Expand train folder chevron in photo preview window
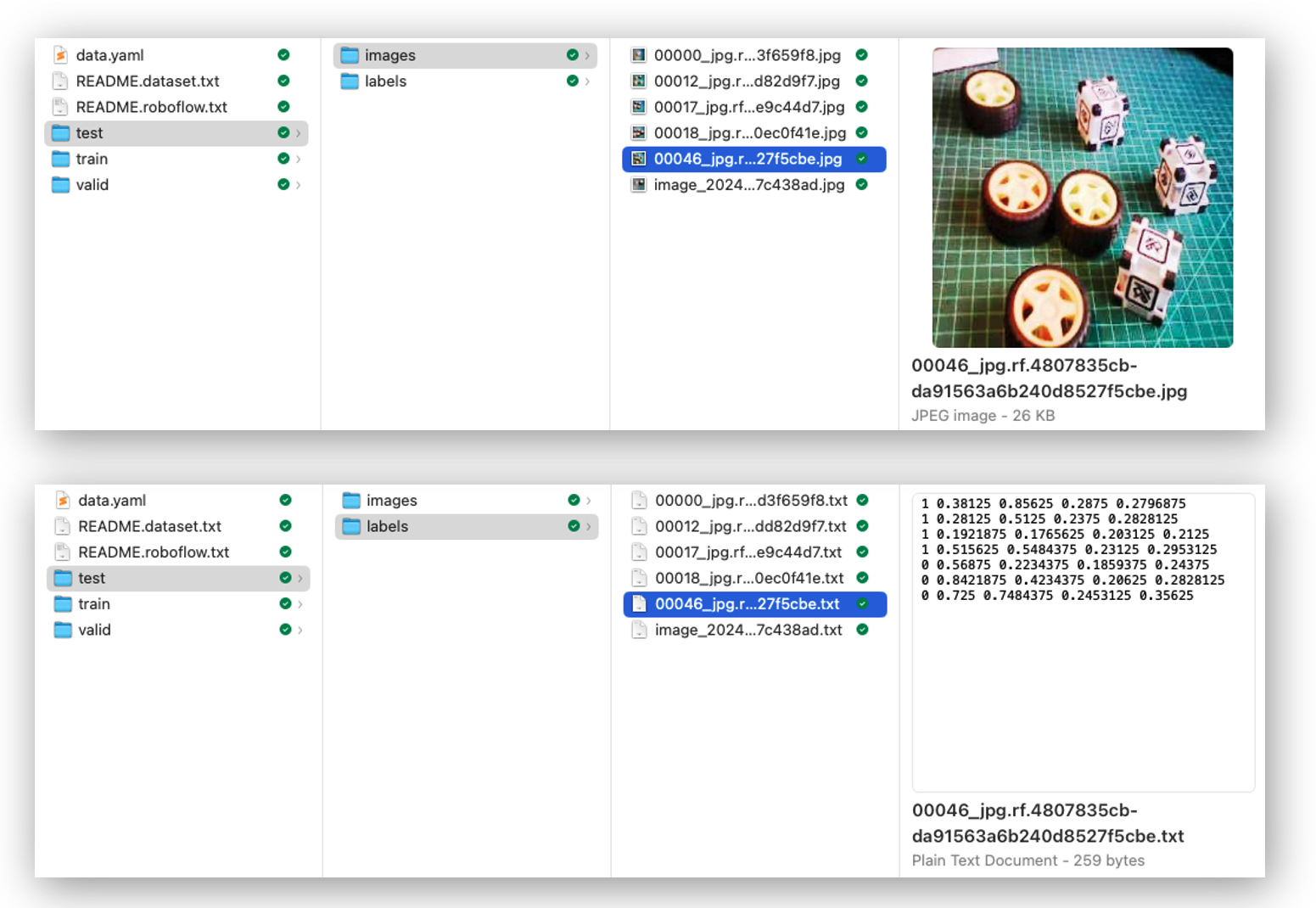The image size is (1316, 908). tap(298, 159)
